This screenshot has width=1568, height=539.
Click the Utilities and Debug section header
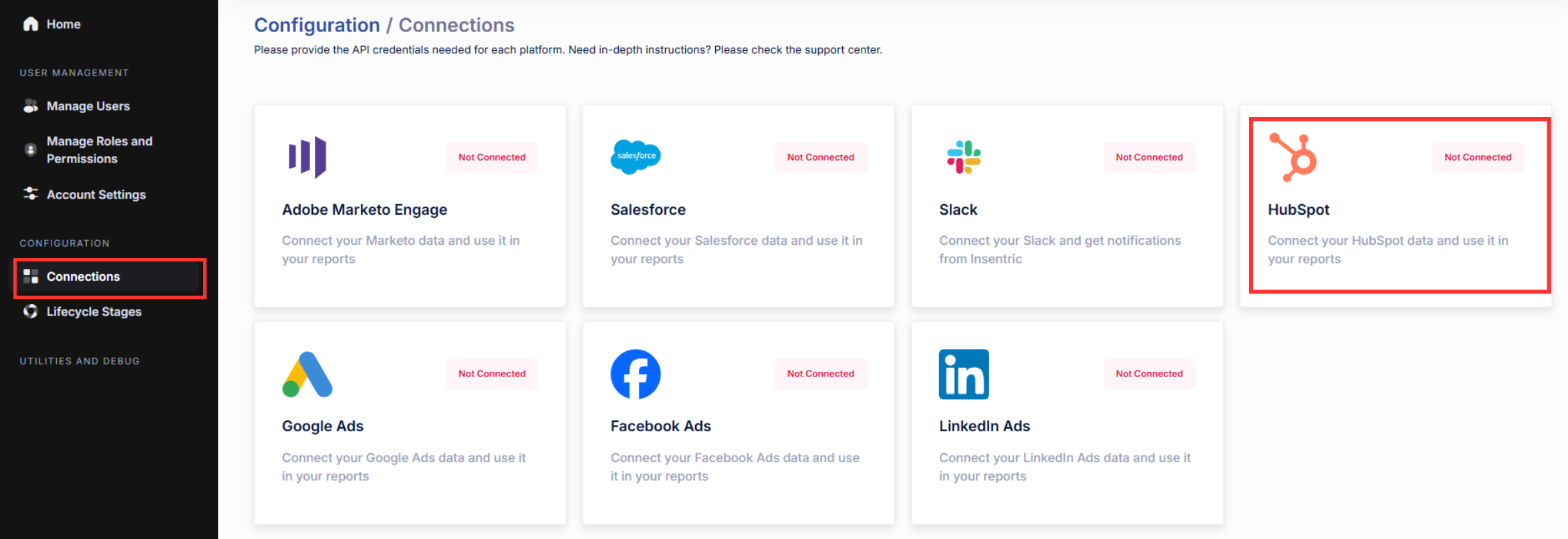pyautogui.click(x=80, y=361)
